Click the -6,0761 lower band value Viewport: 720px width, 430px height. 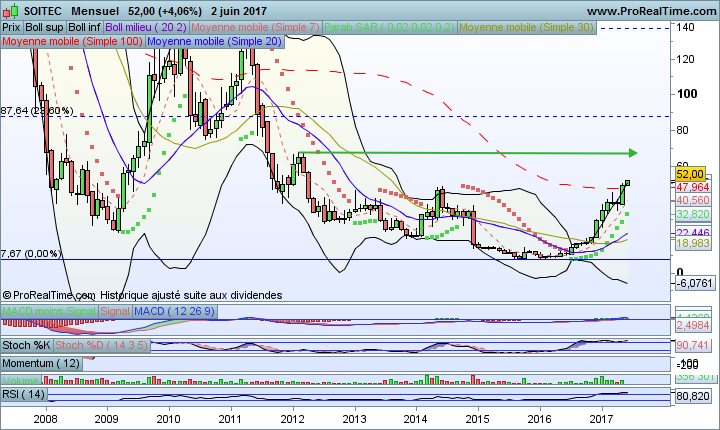(x=694, y=283)
